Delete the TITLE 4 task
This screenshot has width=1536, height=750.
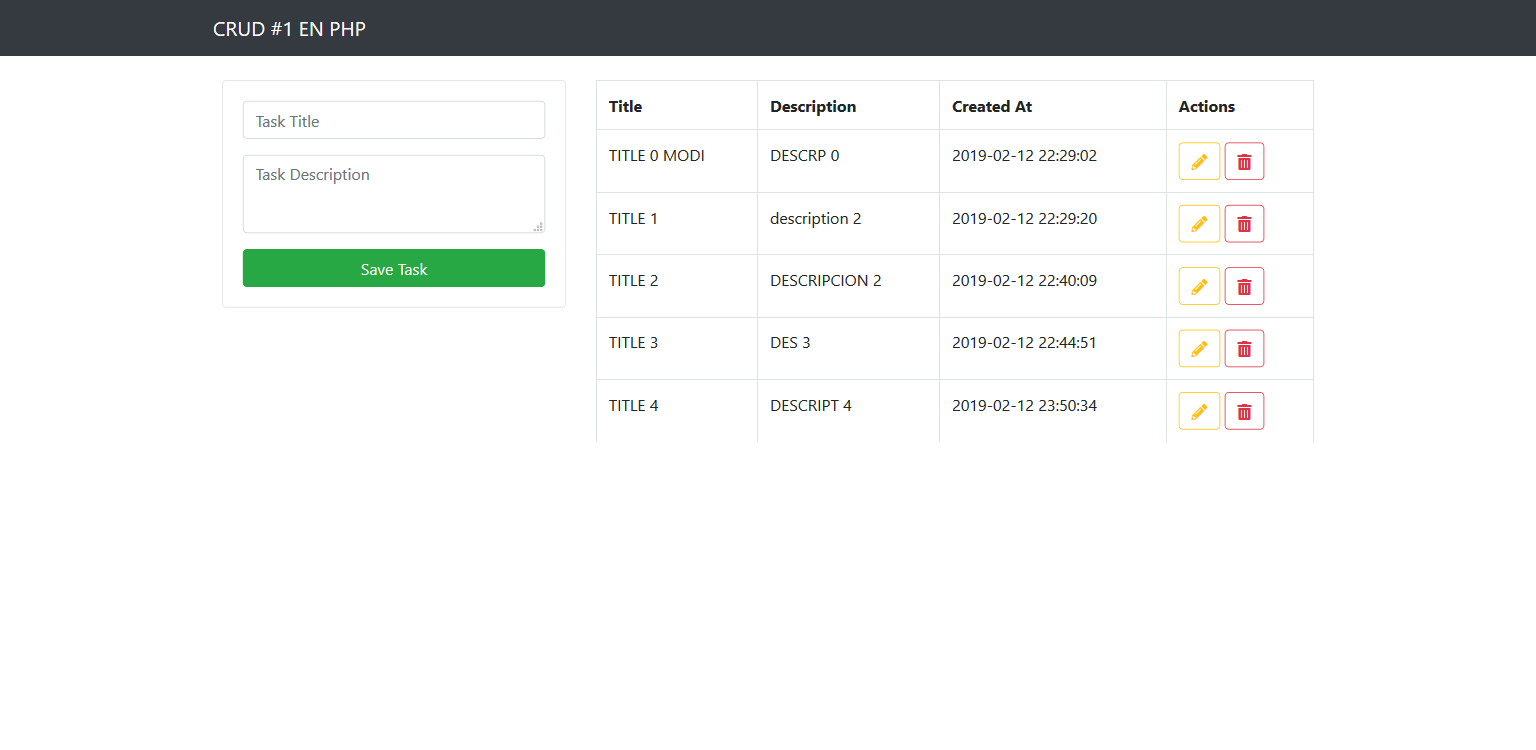point(1244,411)
